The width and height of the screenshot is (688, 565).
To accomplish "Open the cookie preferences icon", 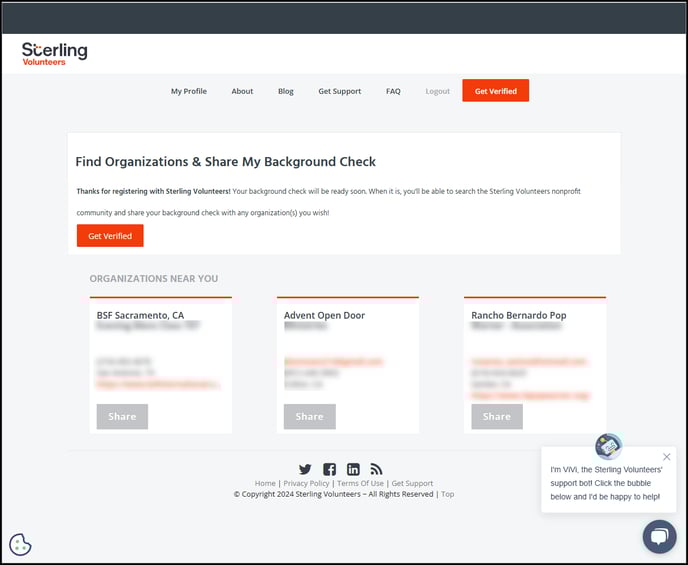I will [x=20, y=545].
